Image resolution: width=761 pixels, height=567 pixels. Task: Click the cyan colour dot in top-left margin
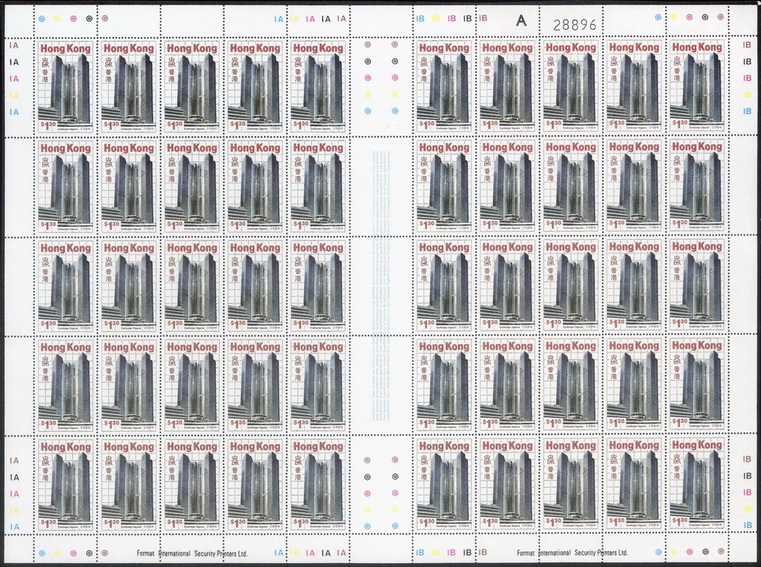tap(42, 19)
